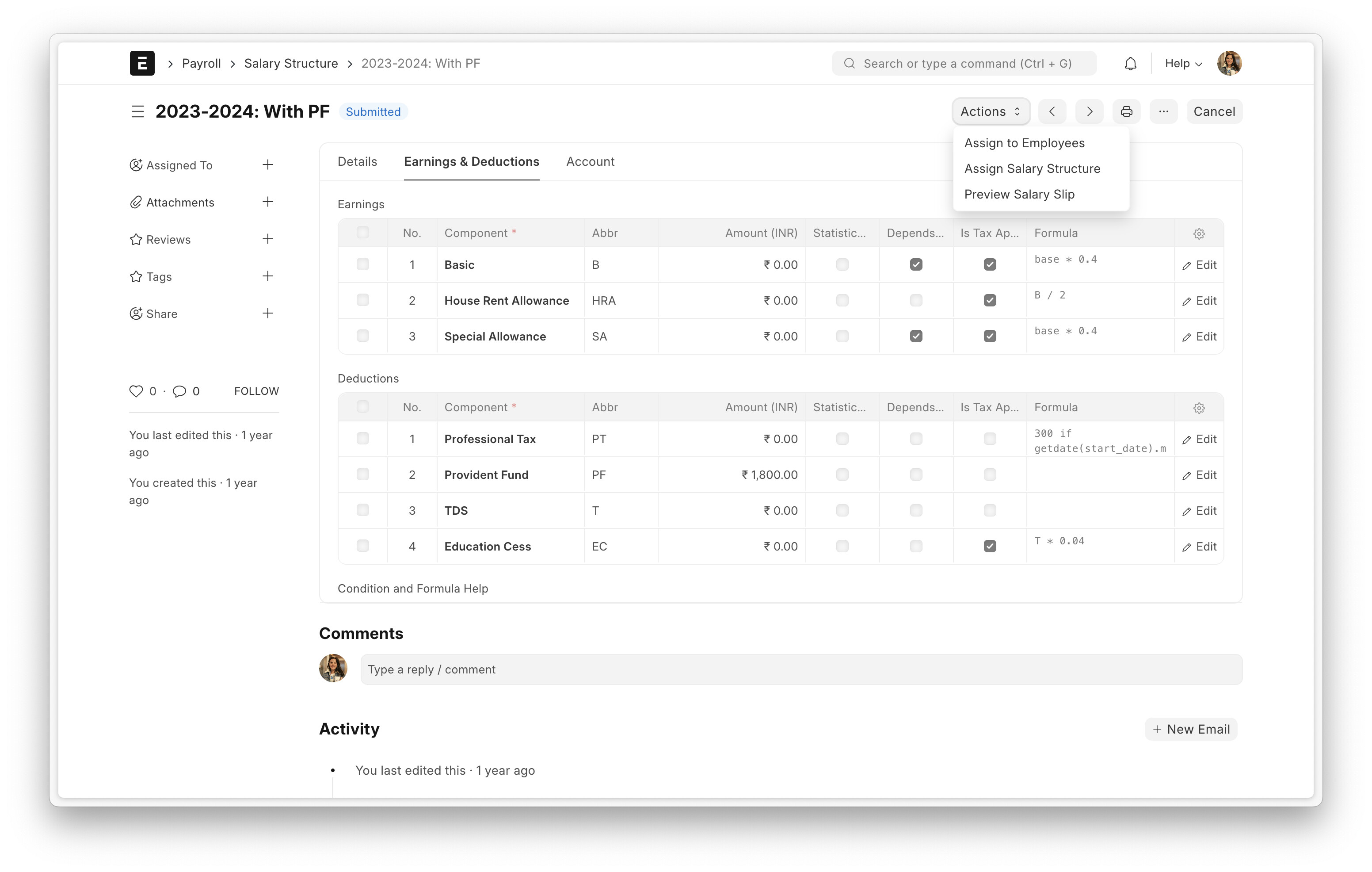This screenshot has width=1372, height=872.
Task: Click House Rent Allowance formula cell
Action: 1100,301
